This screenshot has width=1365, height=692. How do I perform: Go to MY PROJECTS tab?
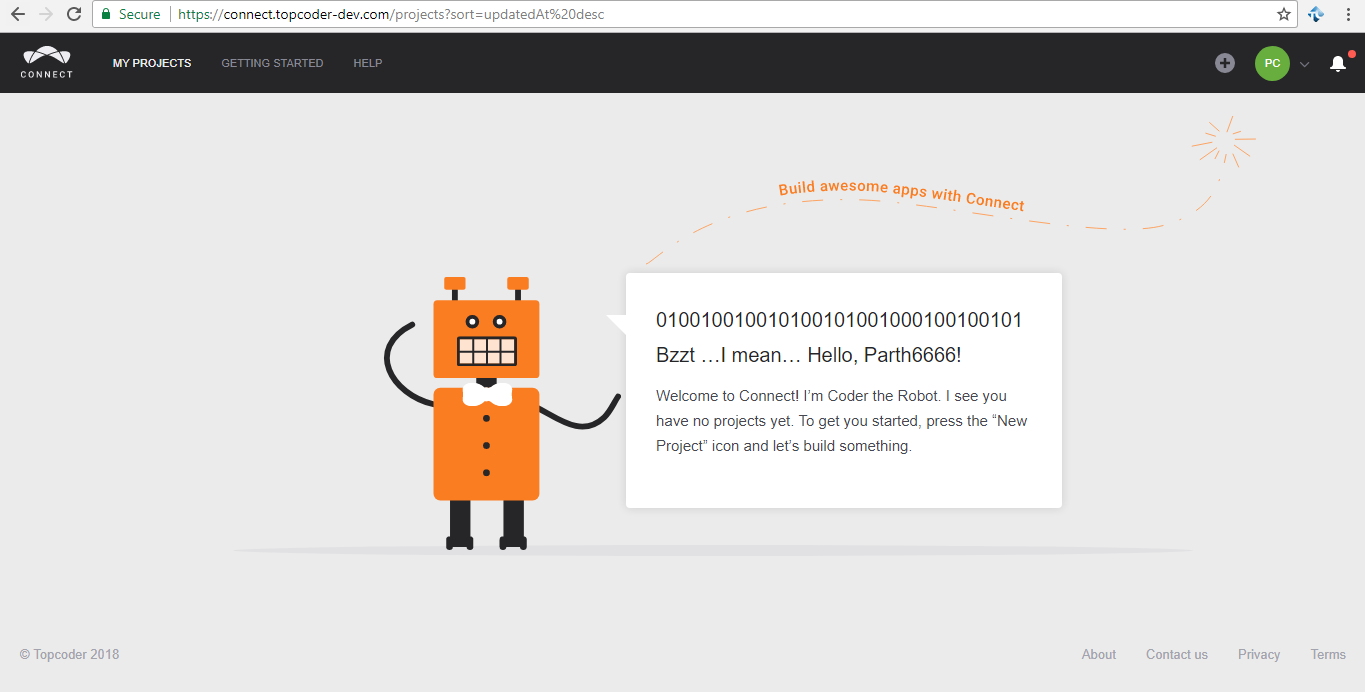click(152, 63)
